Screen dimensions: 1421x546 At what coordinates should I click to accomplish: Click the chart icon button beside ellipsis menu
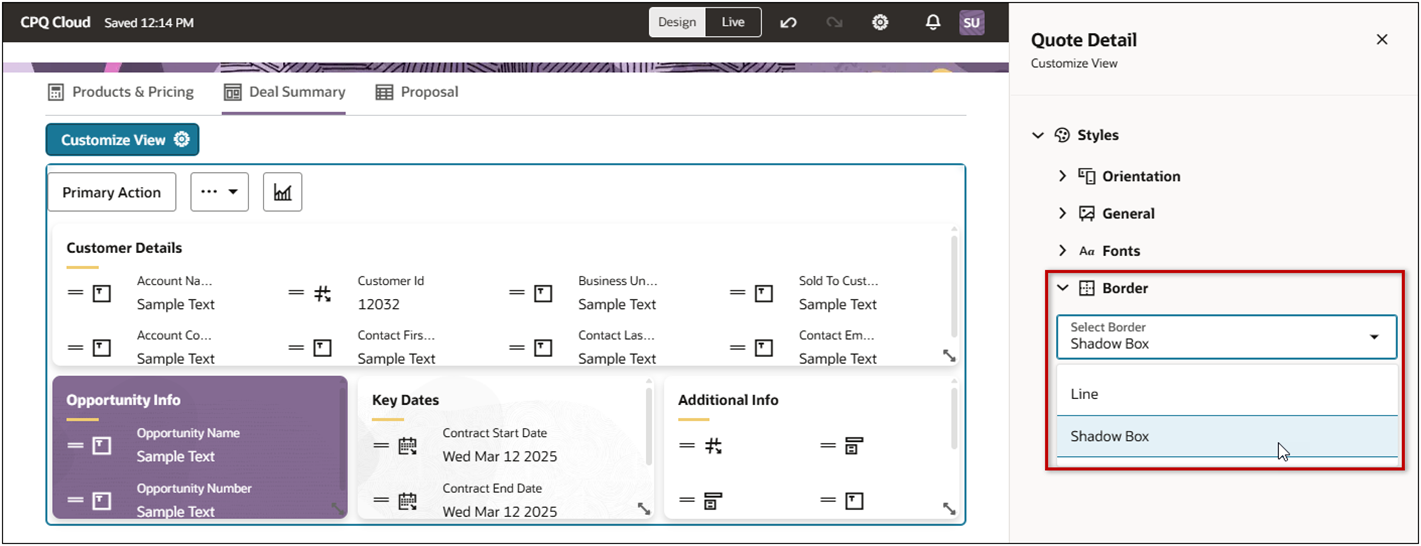283,192
